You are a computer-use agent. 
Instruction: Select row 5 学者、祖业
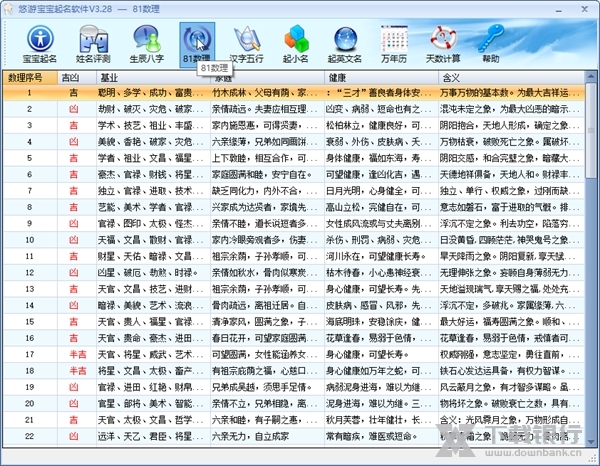[x=294, y=158]
